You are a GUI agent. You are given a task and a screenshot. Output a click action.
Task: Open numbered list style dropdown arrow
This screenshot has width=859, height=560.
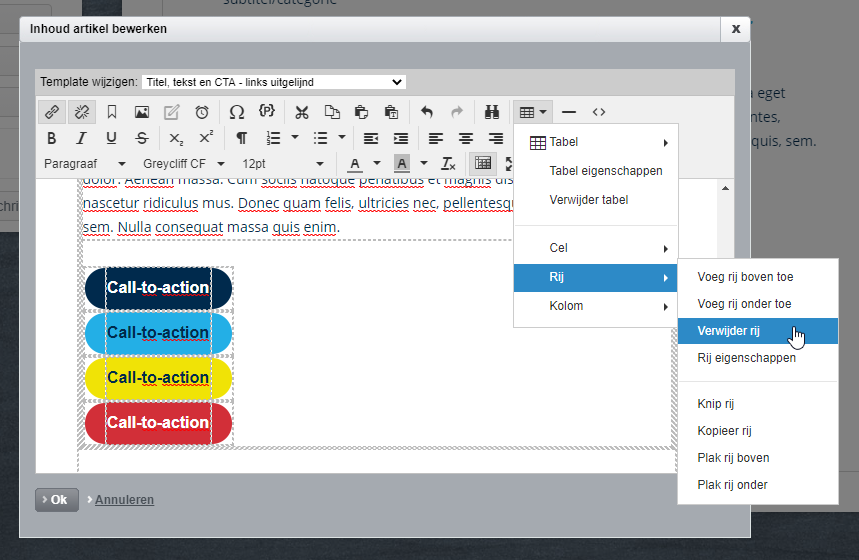(295, 138)
